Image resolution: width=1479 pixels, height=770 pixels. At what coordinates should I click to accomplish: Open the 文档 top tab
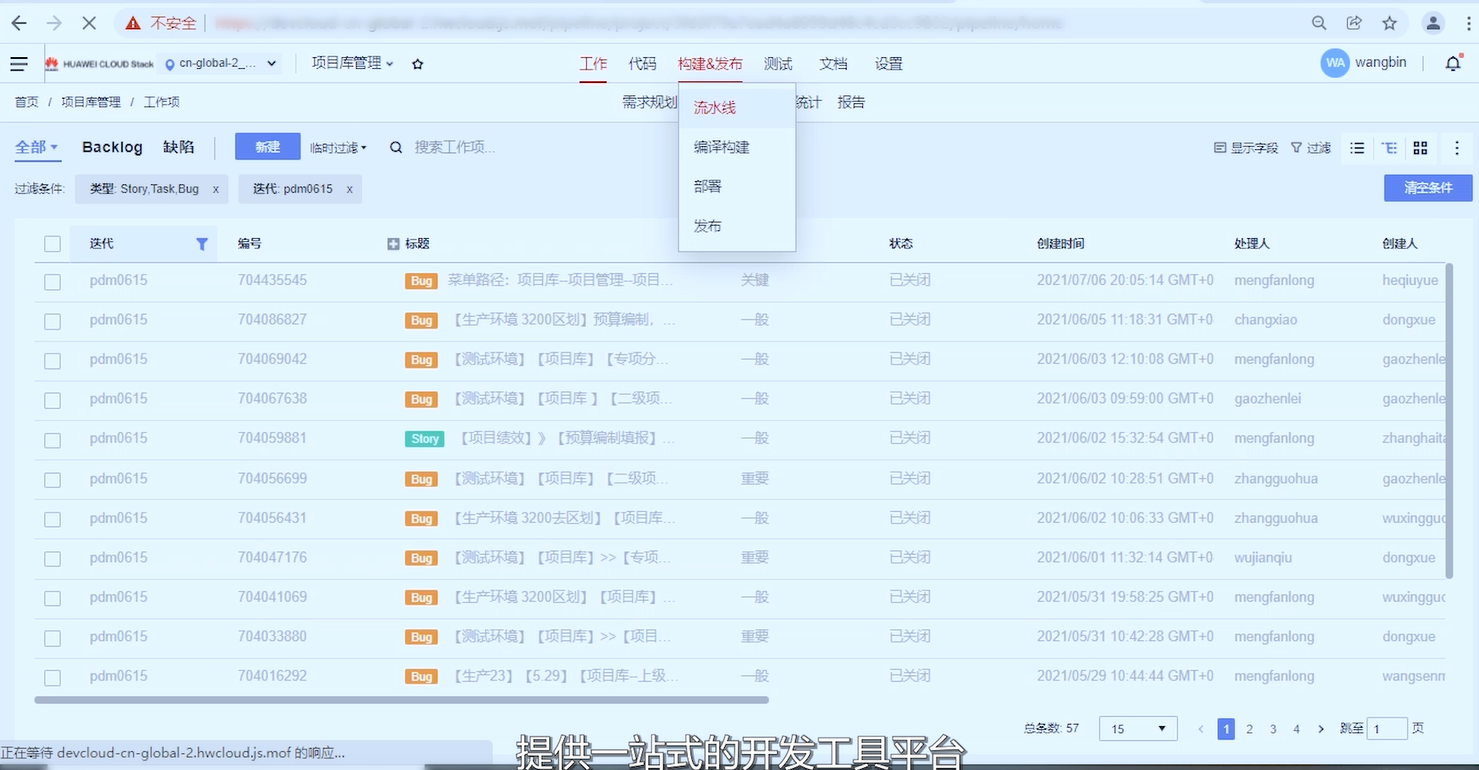point(833,63)
